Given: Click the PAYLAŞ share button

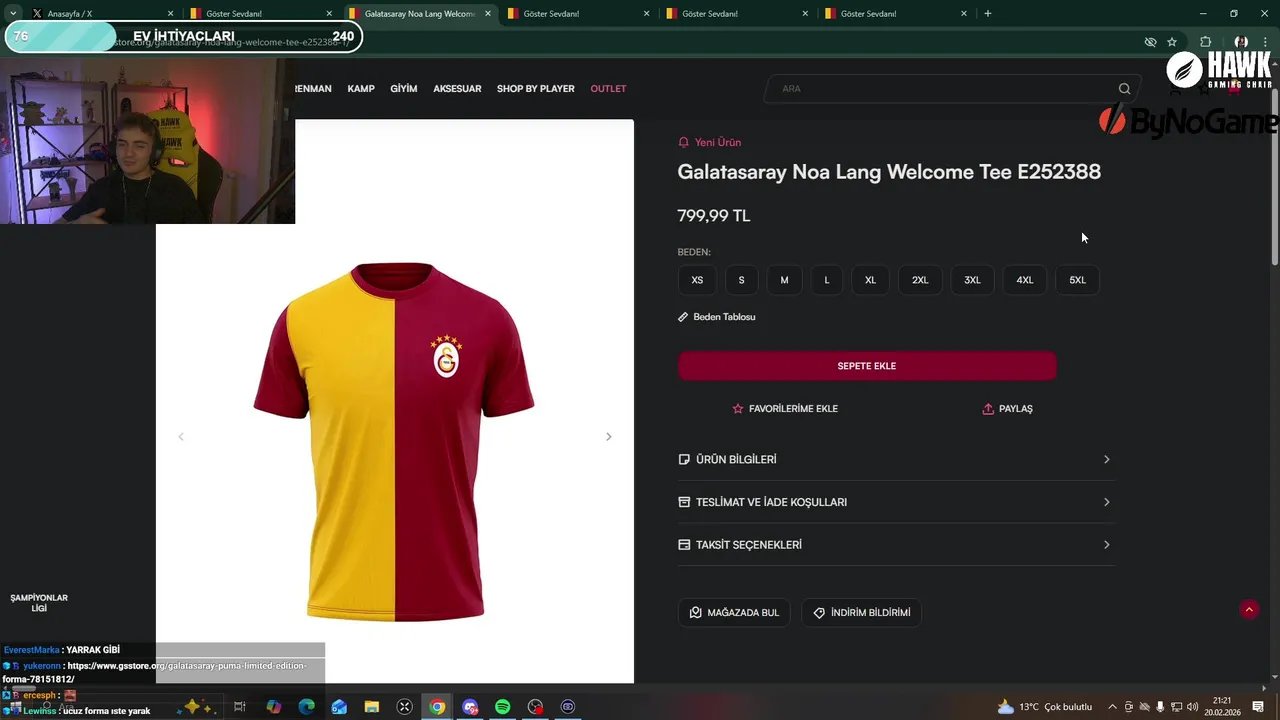Looking at the screenshot, I should tap(1007, 409).
